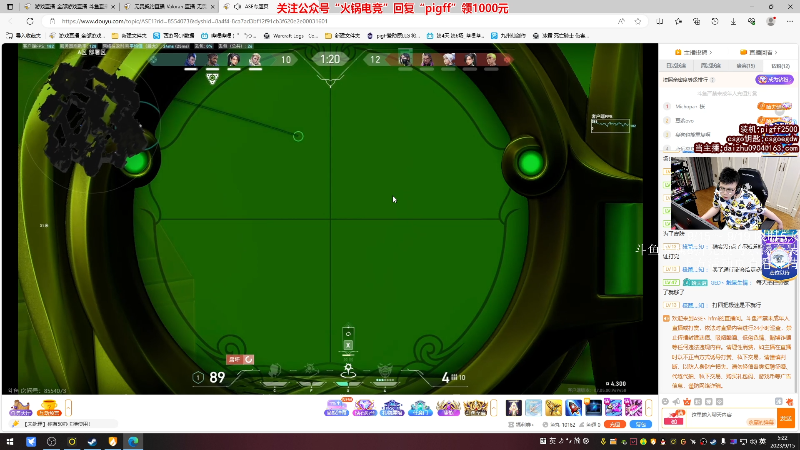Click the horse task icon at bottom left
Image resolution: width=800 pixels, height=450 pixels.
20,408
